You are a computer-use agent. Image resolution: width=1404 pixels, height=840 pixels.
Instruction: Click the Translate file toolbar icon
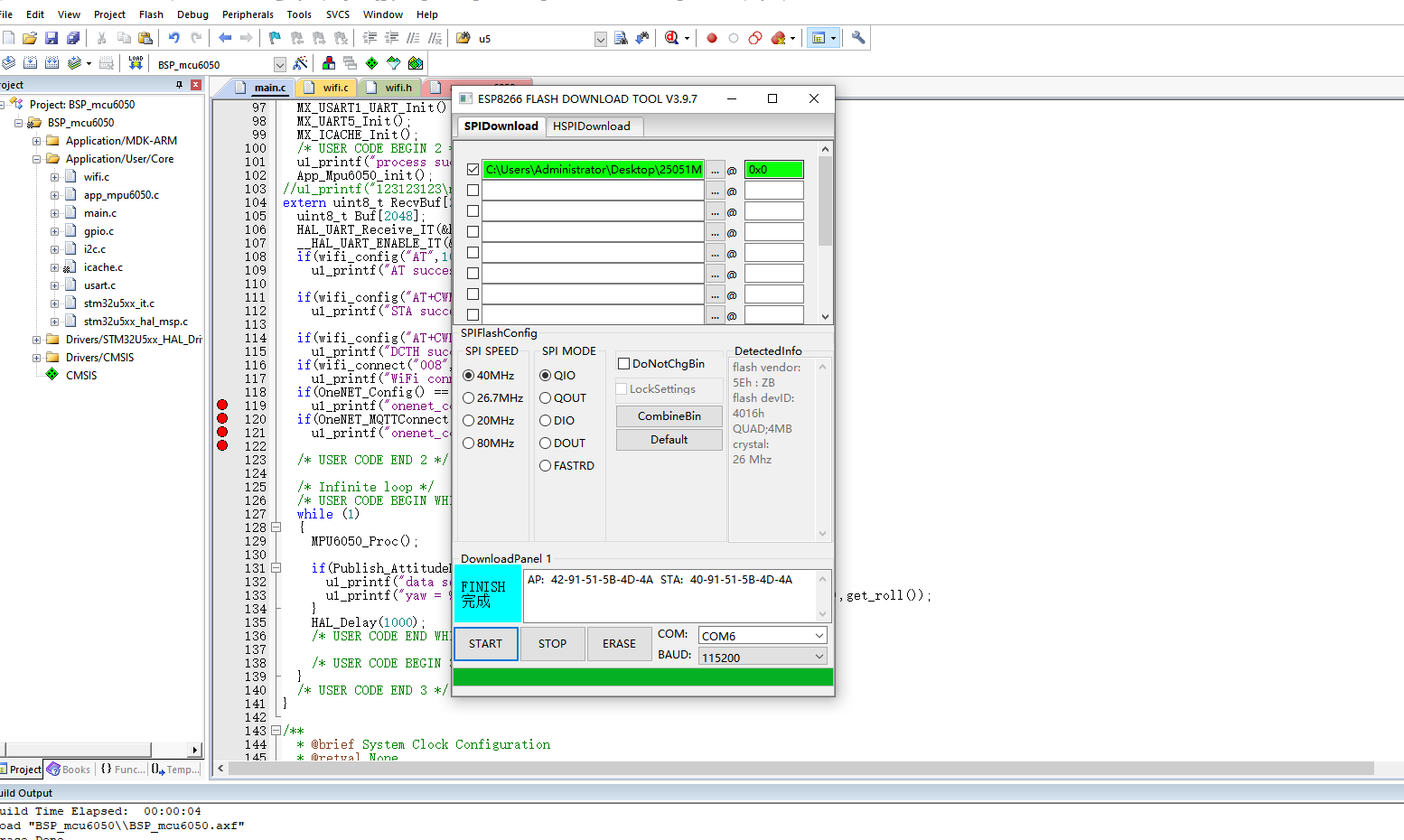click(x=8, y=63)
